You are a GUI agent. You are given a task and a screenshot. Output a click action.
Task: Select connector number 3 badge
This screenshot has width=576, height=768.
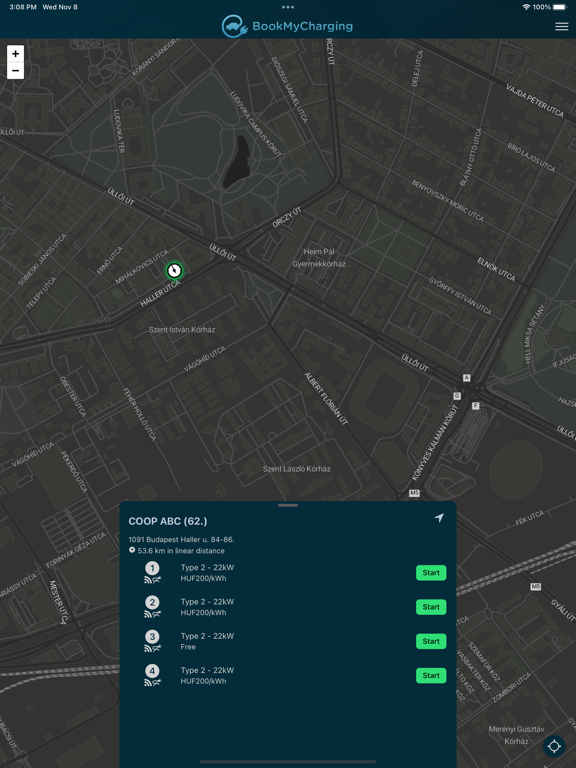tap(152, 637)
